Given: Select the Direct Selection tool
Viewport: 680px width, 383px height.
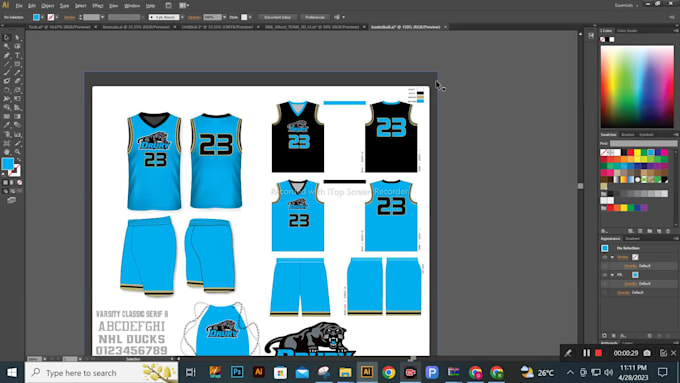Looking at the screenshot, I should tap(17, 38).
